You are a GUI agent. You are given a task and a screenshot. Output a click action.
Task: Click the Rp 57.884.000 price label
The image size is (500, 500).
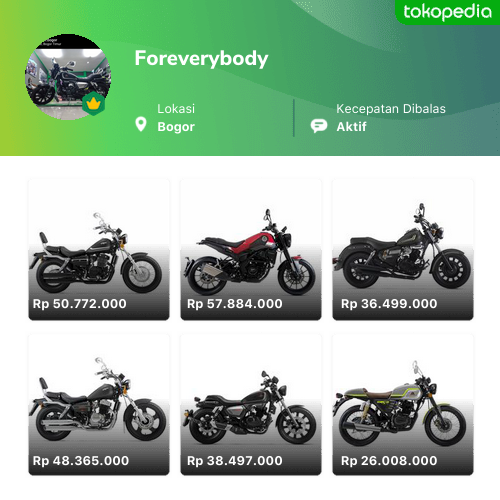(235, 304)
